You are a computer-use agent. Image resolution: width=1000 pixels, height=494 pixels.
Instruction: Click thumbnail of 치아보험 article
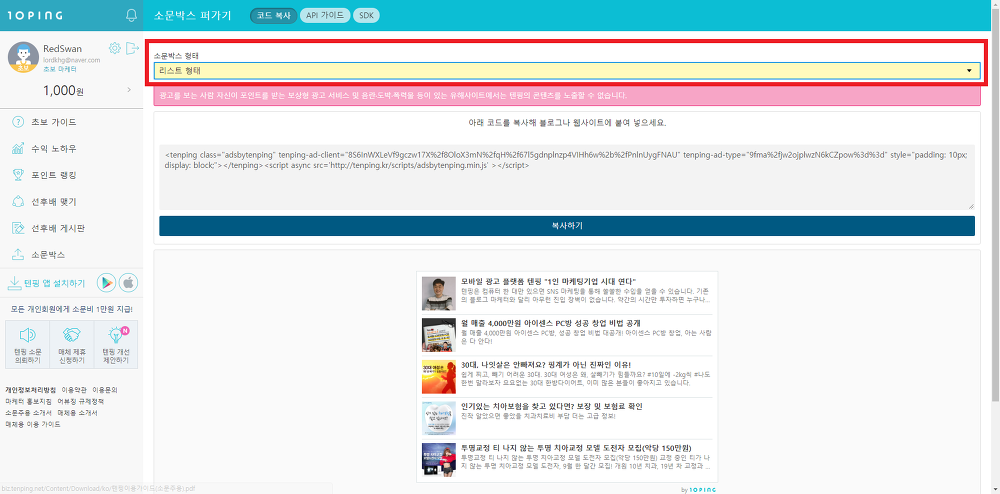click(x=439, y=418)
